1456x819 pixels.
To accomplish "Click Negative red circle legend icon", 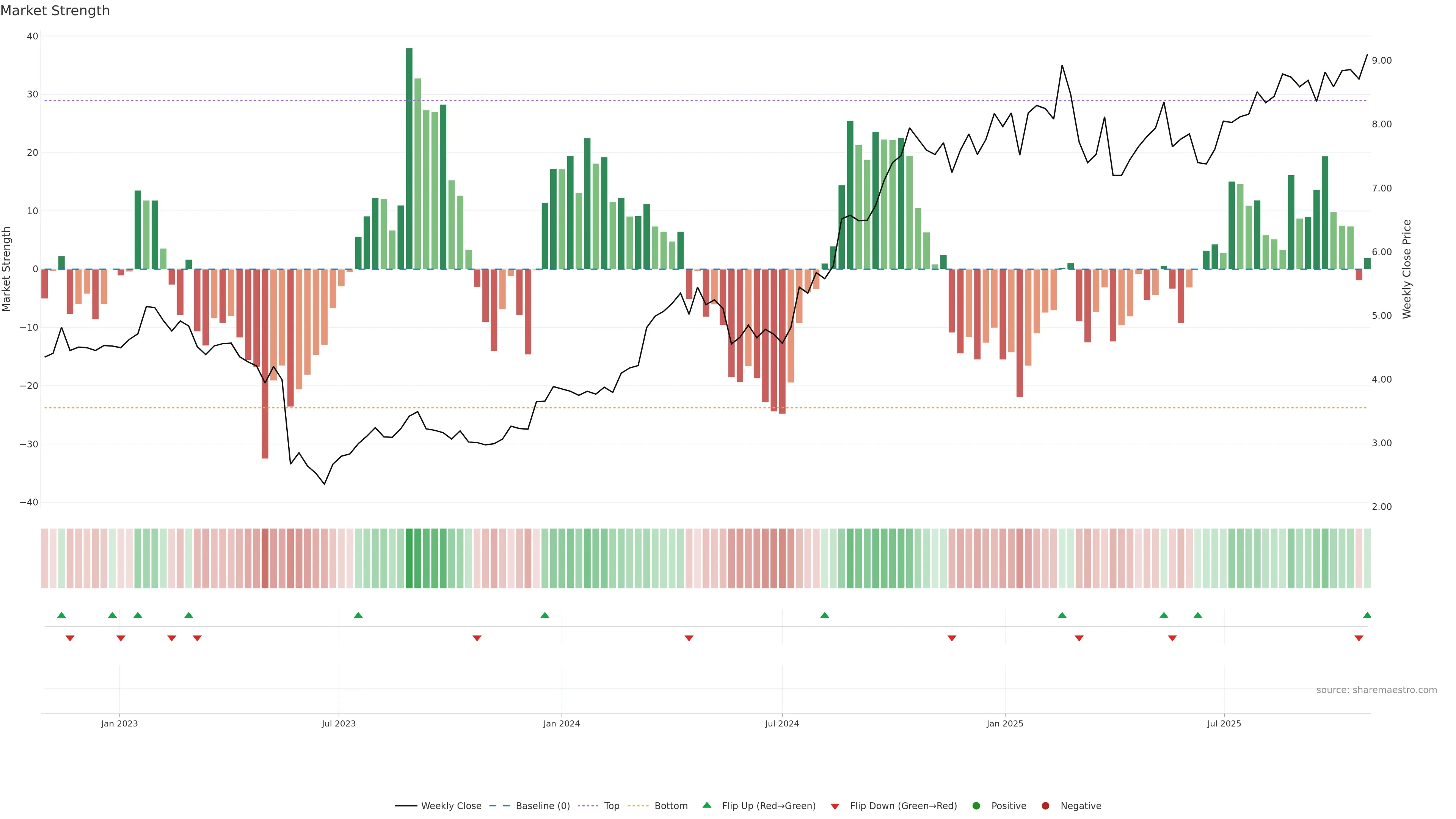I will point(1045,806).
